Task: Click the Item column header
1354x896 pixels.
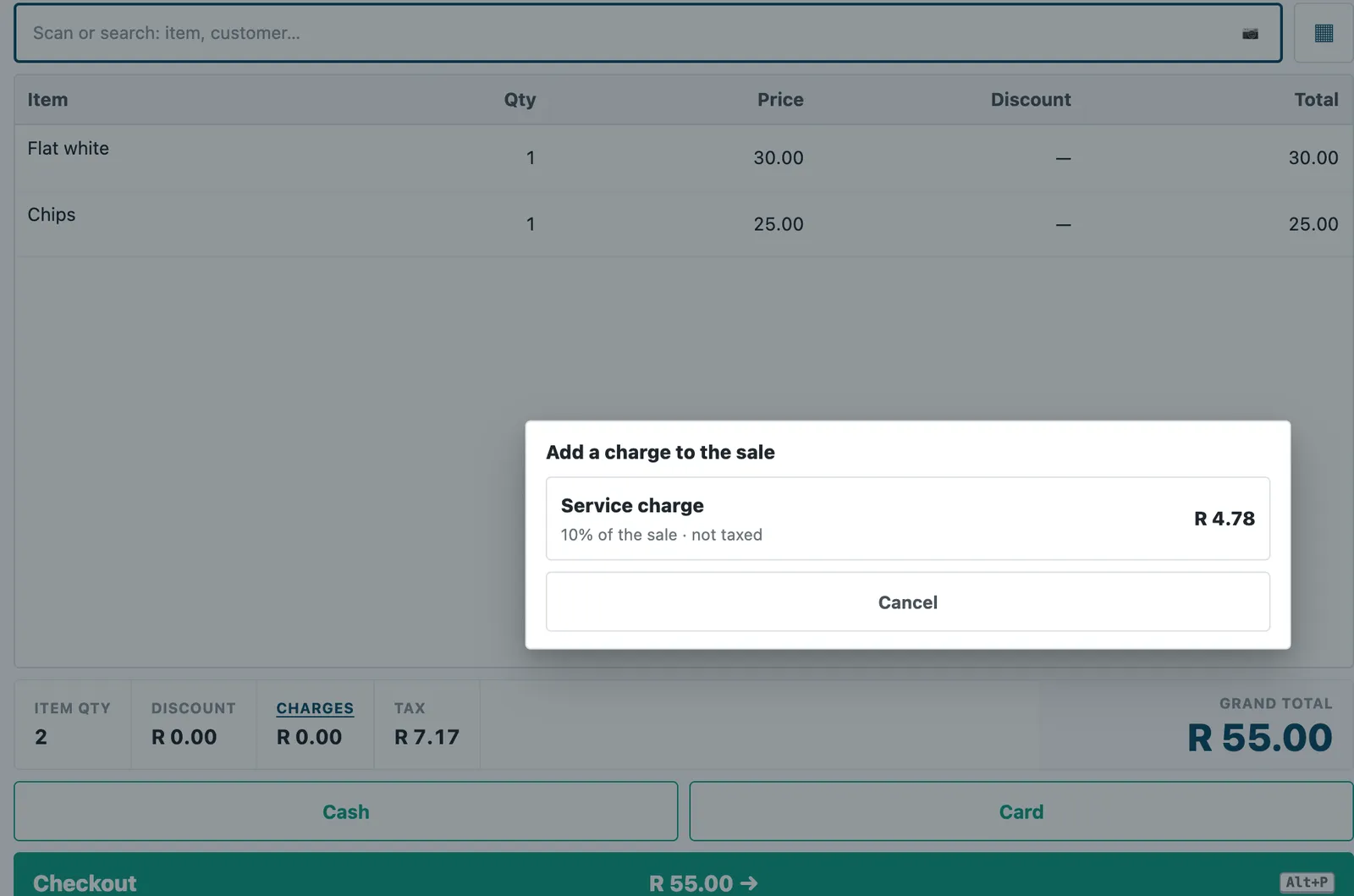Action: click(47, 100)
